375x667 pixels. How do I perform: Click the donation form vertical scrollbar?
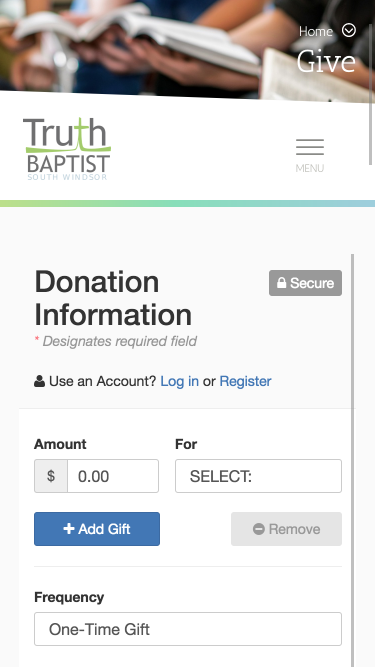[x=352, y=460]
